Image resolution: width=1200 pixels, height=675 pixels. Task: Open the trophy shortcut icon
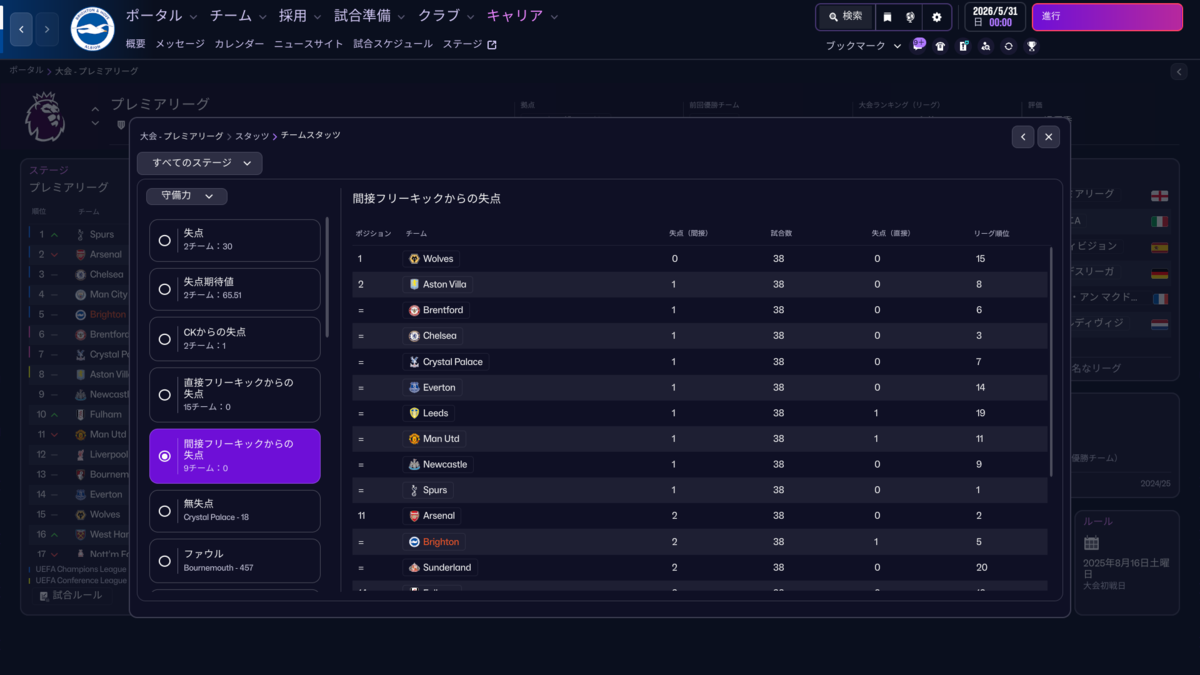1031,46
